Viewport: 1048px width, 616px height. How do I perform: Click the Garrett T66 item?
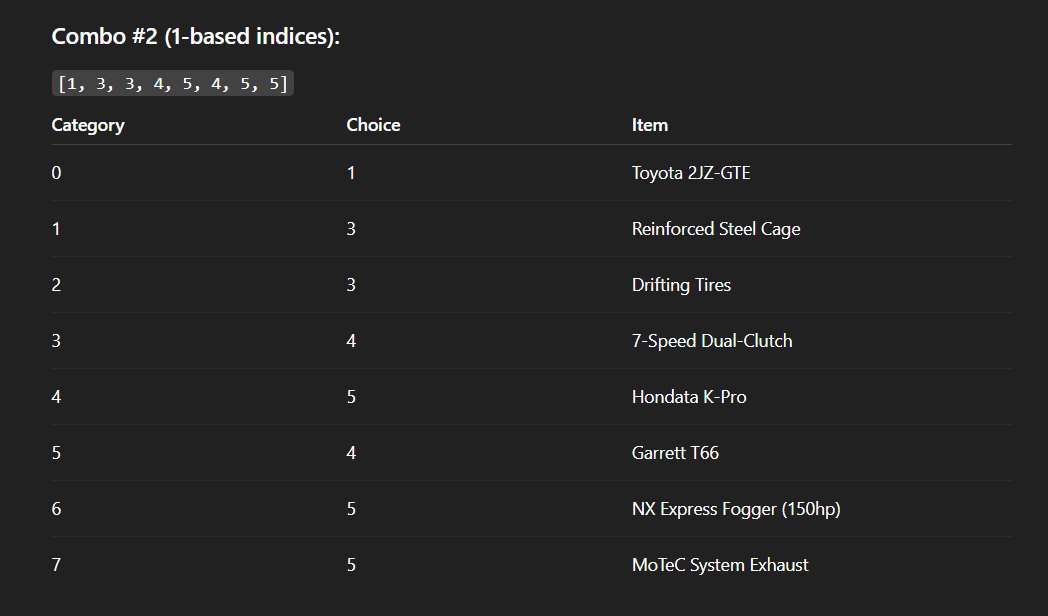tap(675, 453)
